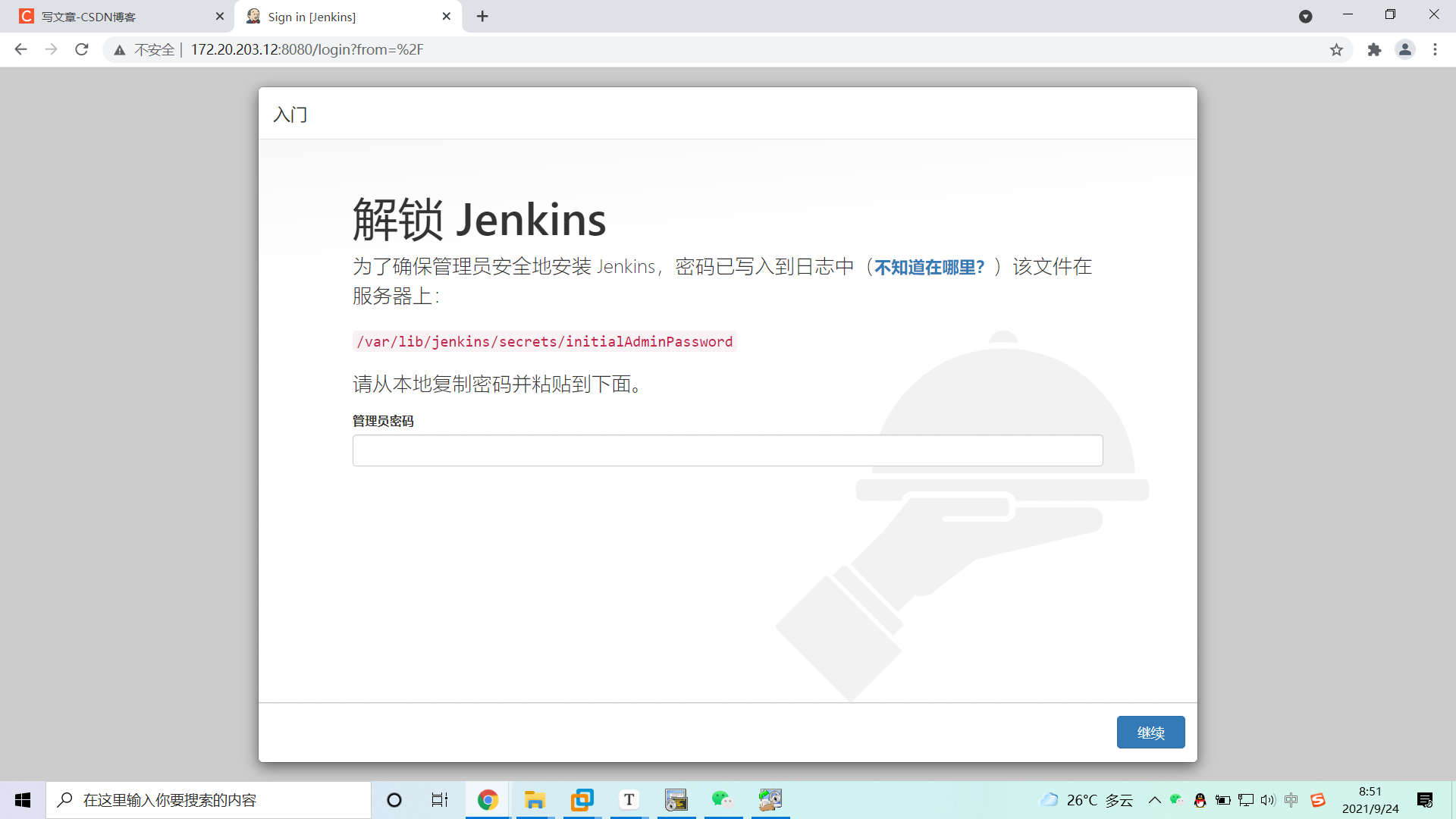The width and height of the screenshot is (1456, 819).
Task: Open Typora T icon on taskbar
Action: coord(629,799)
